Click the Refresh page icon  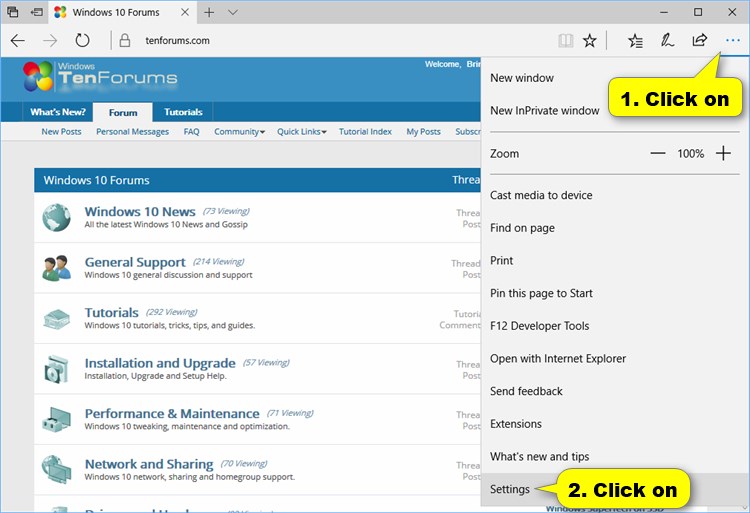coord(83,41)
